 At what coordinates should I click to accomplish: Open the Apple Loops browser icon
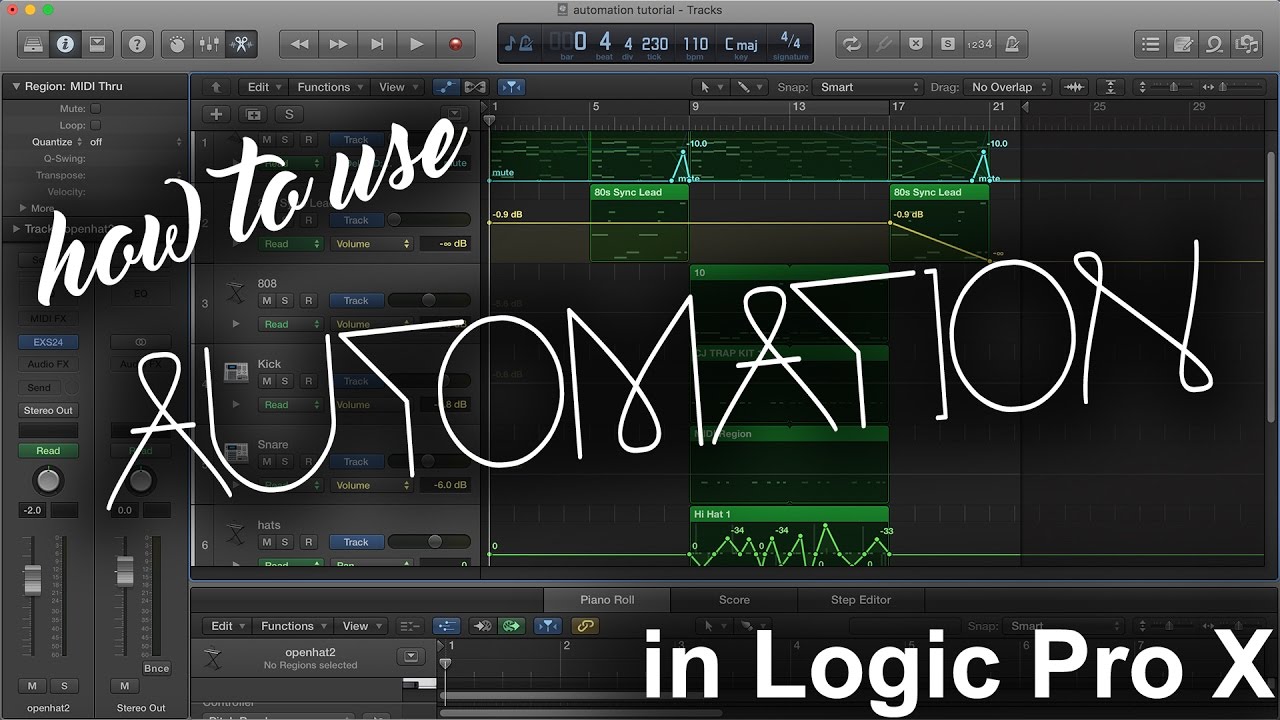pos(1215,44)
